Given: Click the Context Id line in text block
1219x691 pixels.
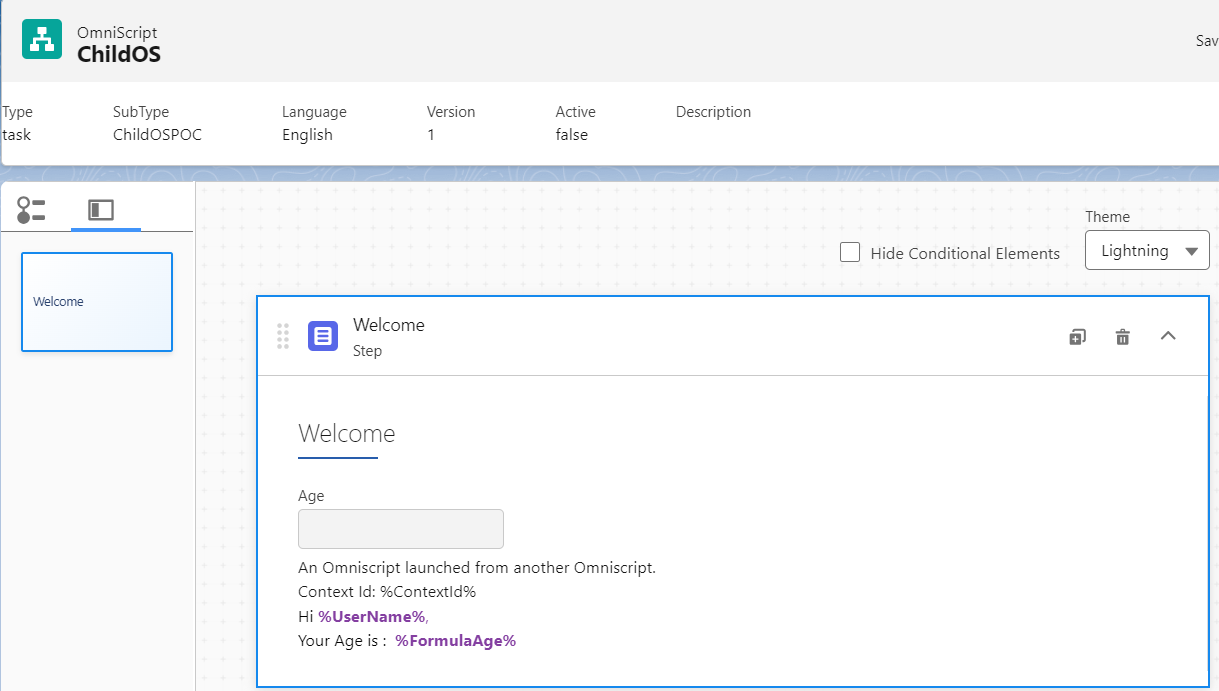Looking at the screenshot, I should [x=386, y=592].
